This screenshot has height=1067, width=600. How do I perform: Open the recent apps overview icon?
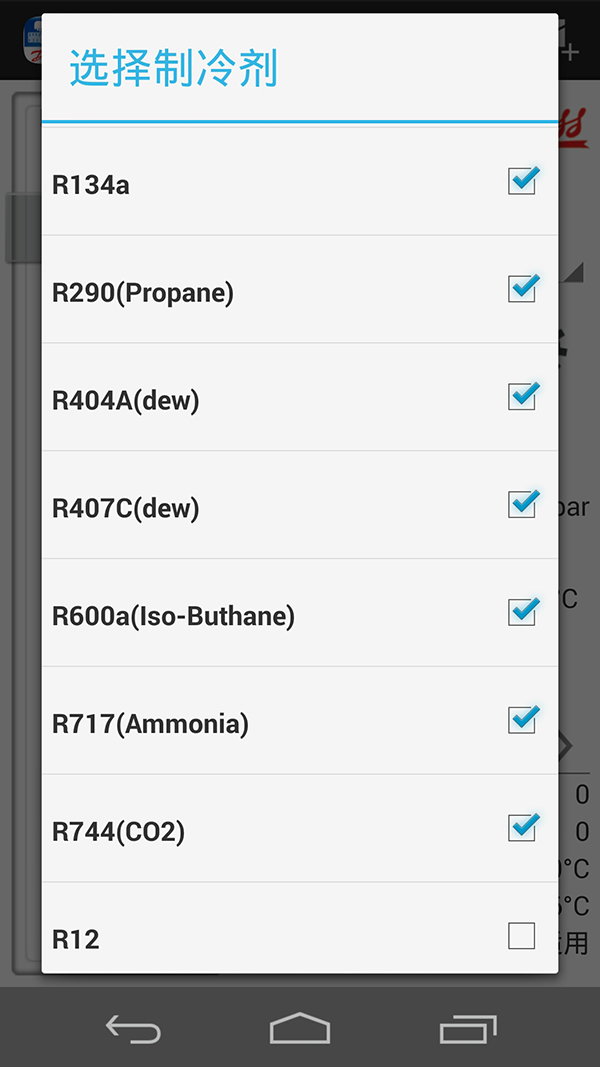[467, 1028]
